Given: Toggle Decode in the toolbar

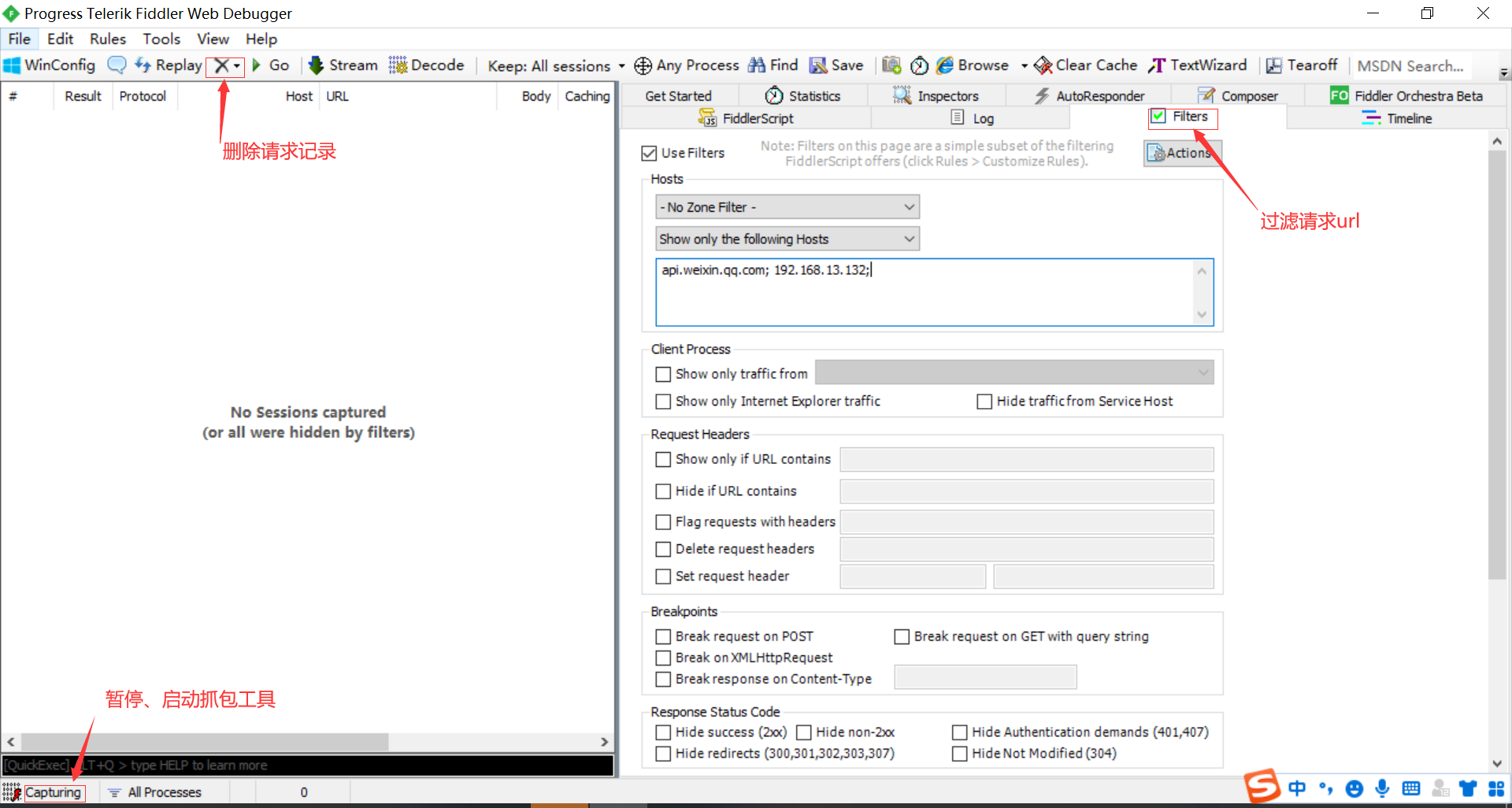Looking at the screenshot, I should pos(426,65).
